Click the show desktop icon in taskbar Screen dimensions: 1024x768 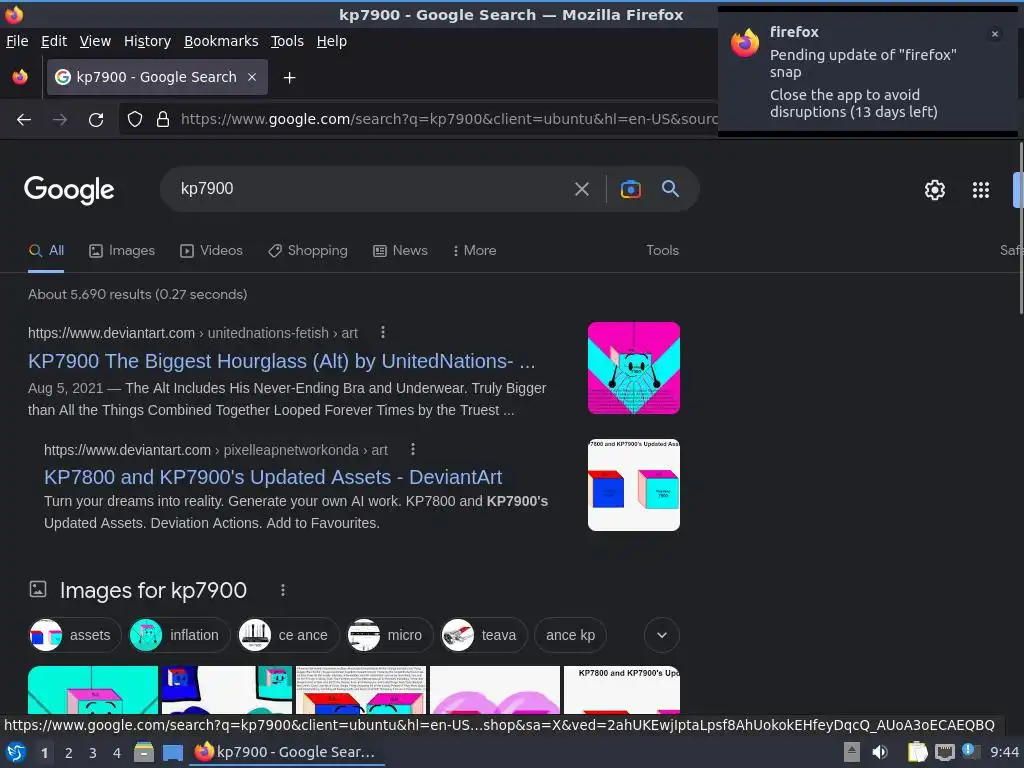coord(172,753)
